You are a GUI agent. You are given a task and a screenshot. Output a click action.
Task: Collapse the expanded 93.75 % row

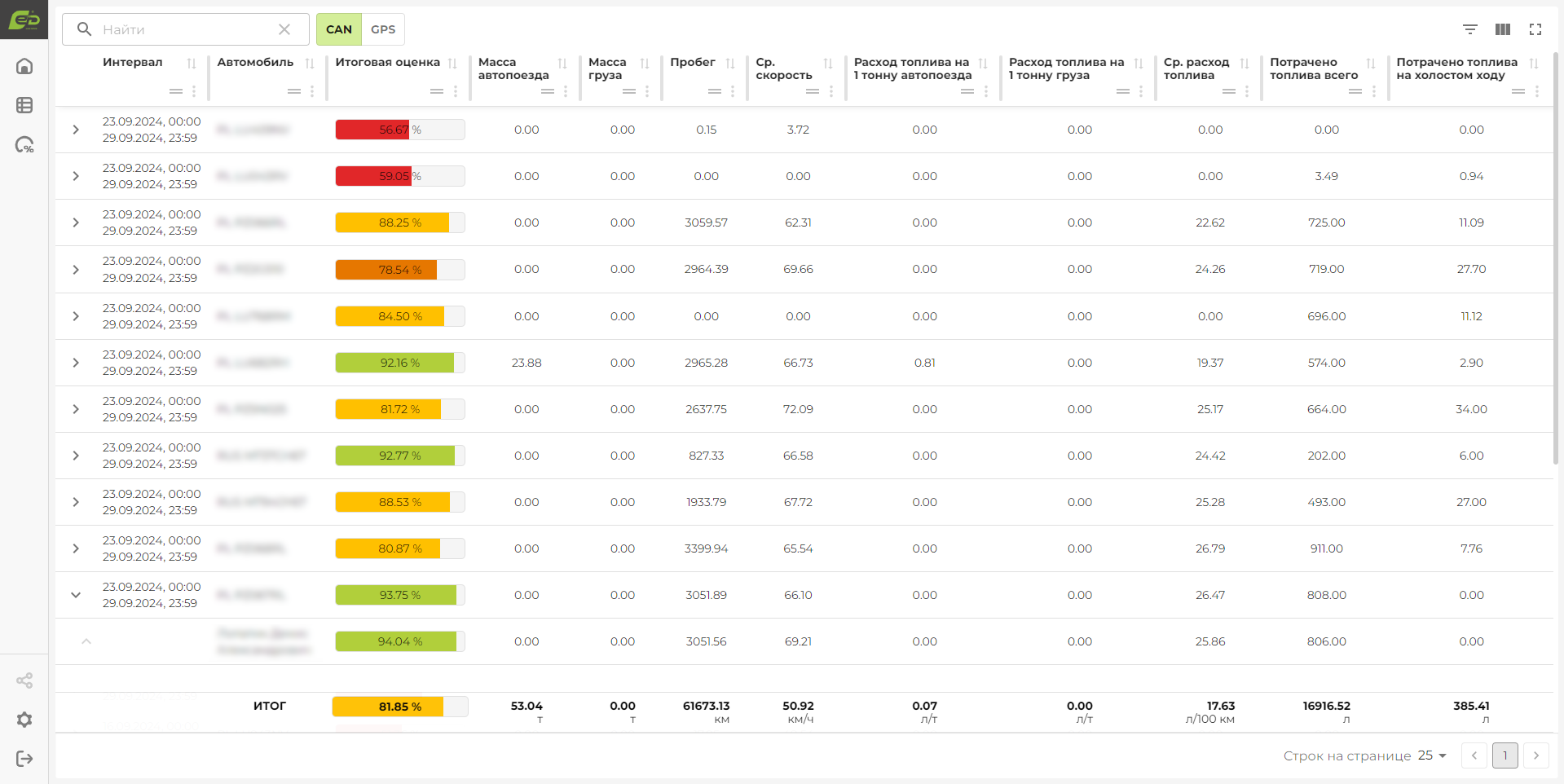[76, 595]
